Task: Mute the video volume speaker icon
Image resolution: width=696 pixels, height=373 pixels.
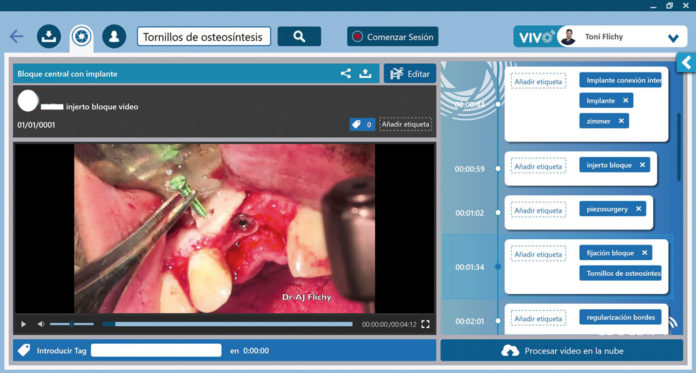Action: [x=41, y=325]
